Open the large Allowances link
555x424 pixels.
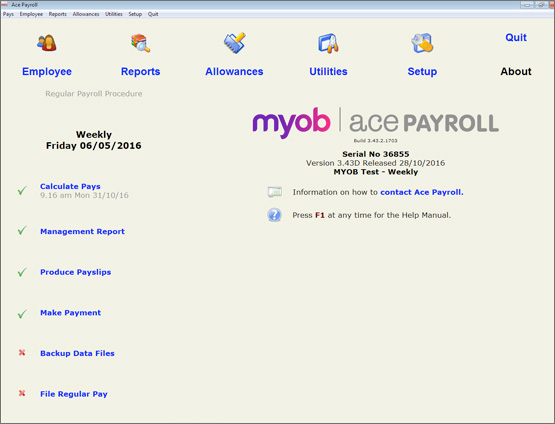[234, 71]
